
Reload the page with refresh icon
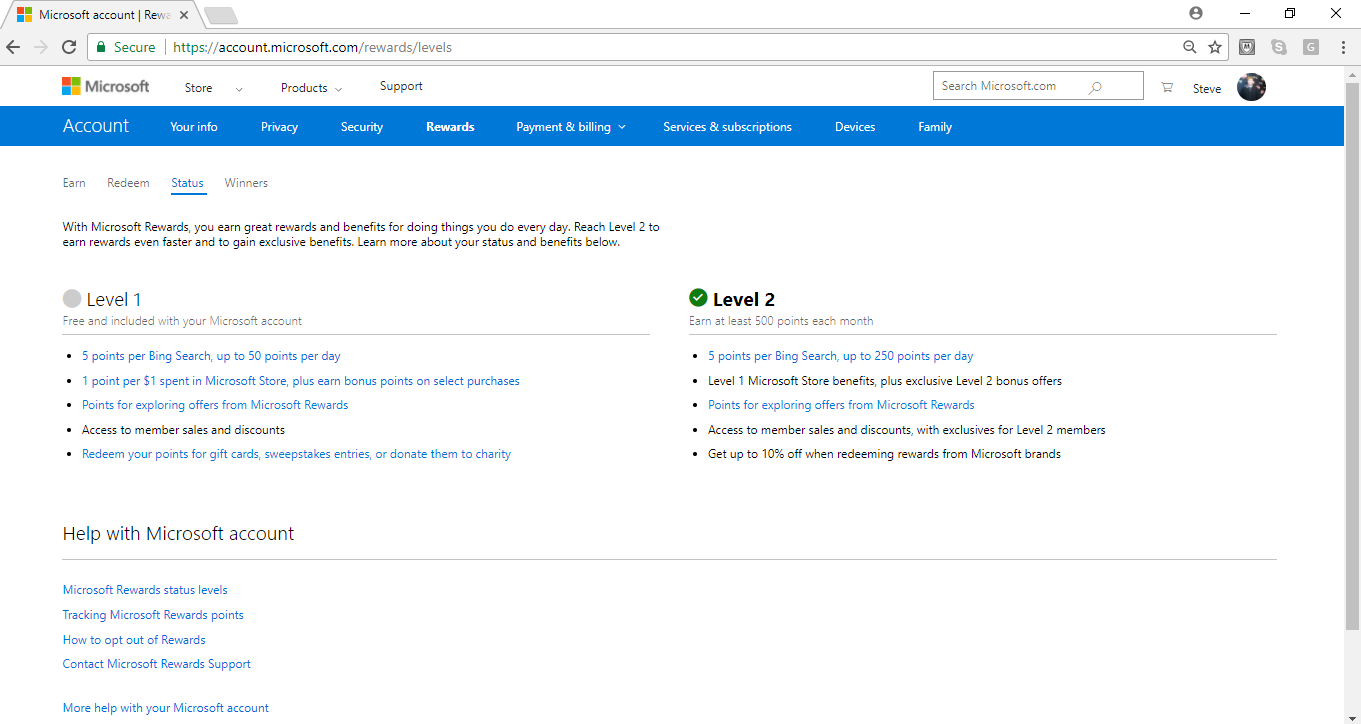click(69, 47)
